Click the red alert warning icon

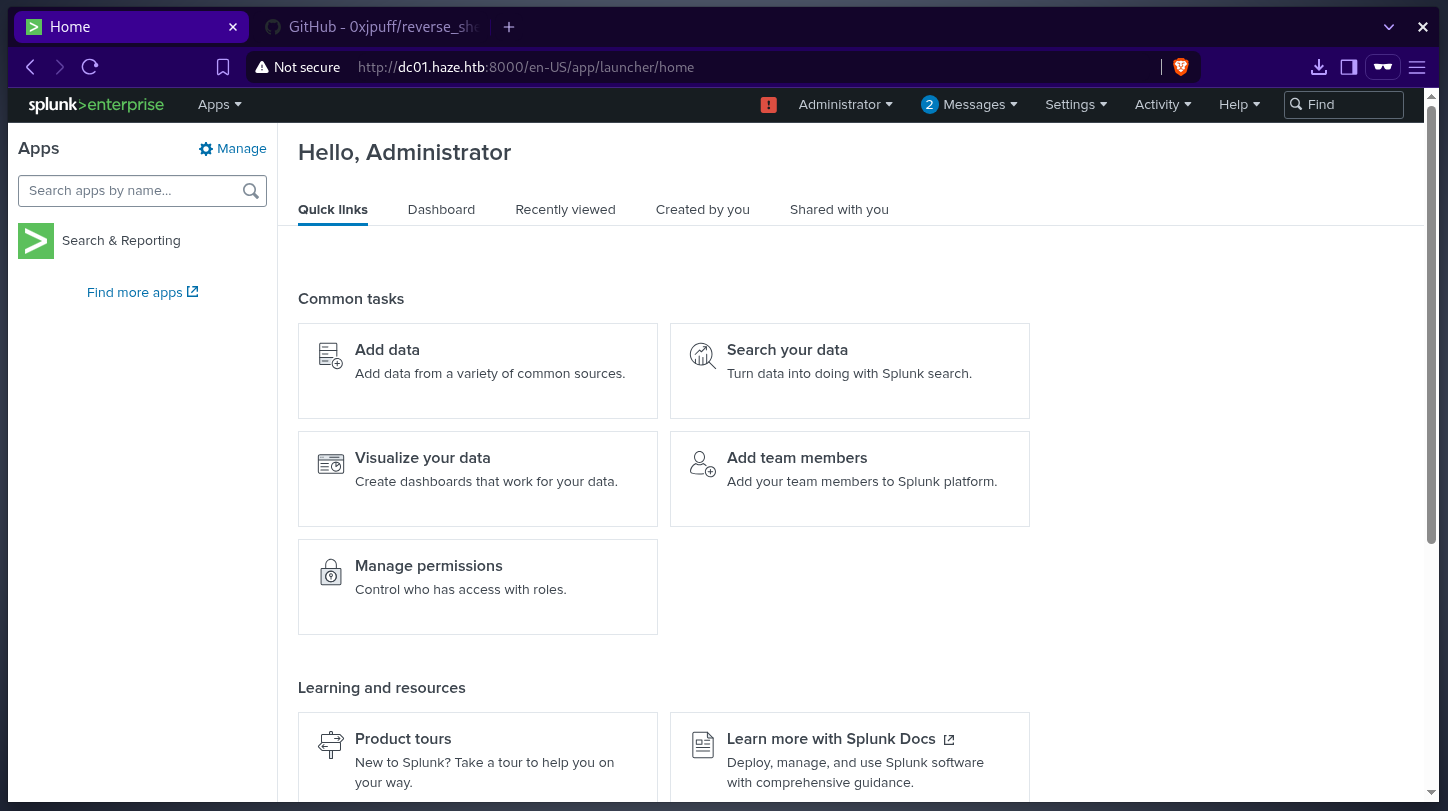(x=768, y=105)
